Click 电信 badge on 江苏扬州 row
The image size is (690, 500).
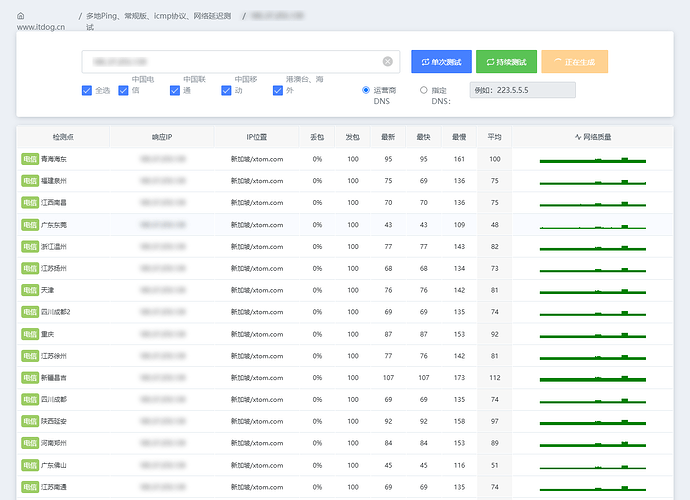click(x=30, y=268)
